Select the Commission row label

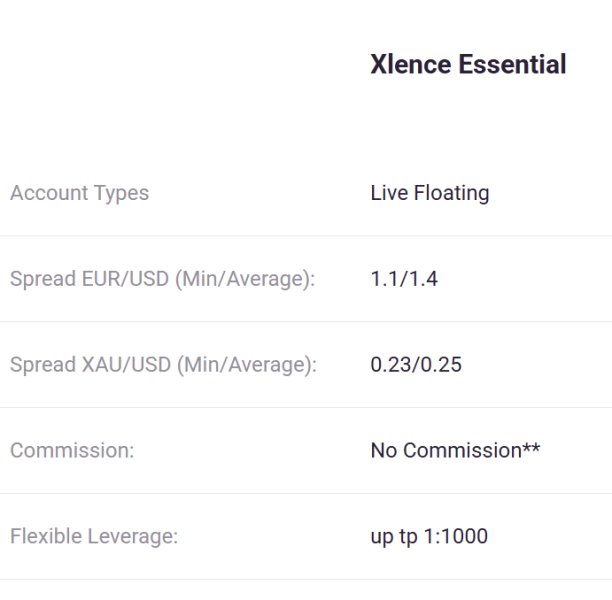pos(72,451)
